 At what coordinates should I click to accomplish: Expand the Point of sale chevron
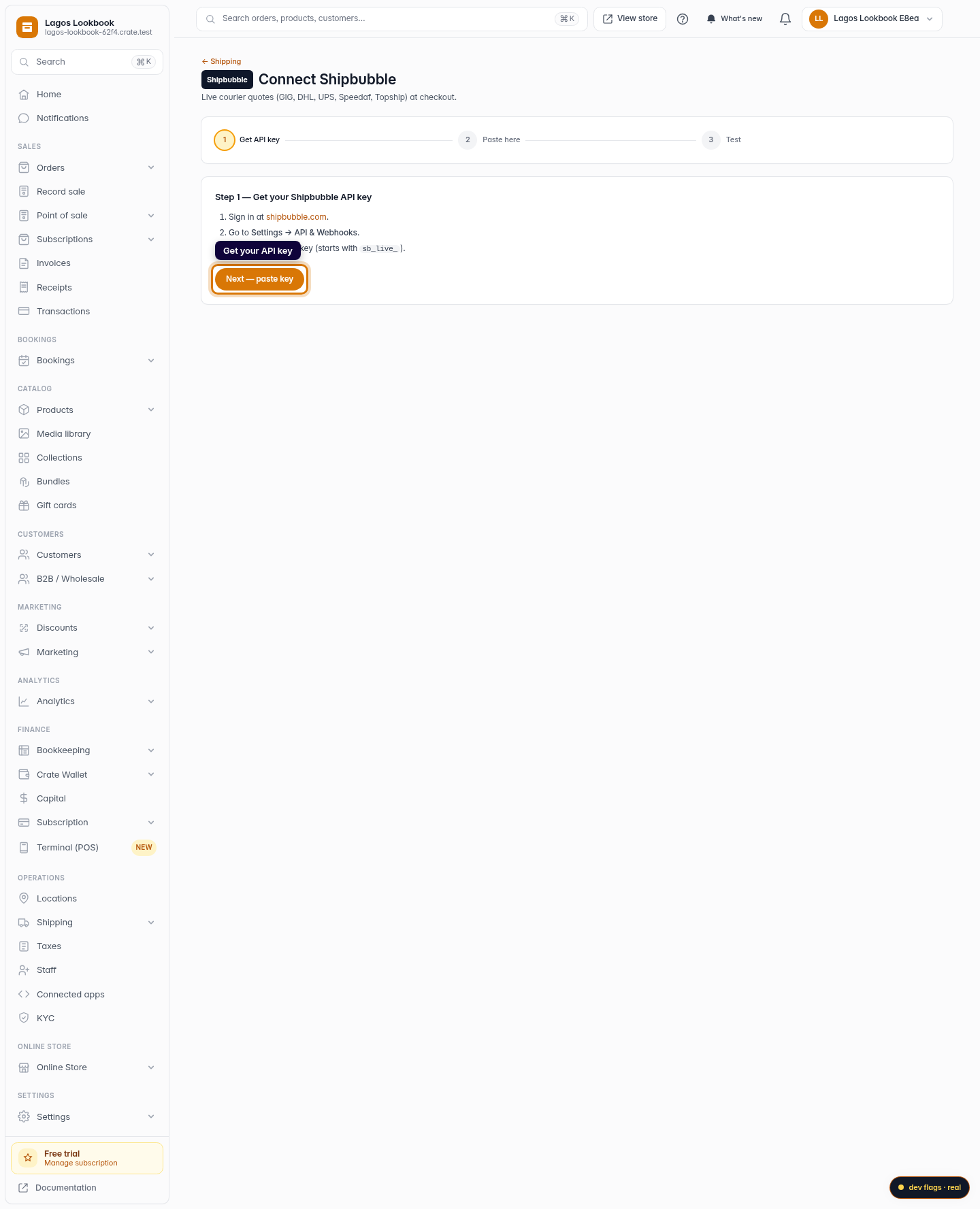coord(151,216)
